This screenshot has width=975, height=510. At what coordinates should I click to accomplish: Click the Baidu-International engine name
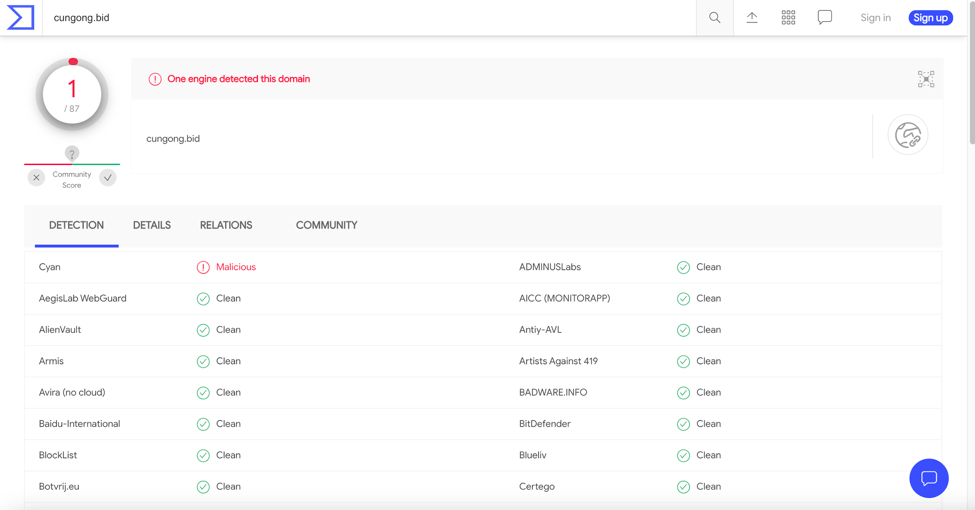(x=80, y=424)
